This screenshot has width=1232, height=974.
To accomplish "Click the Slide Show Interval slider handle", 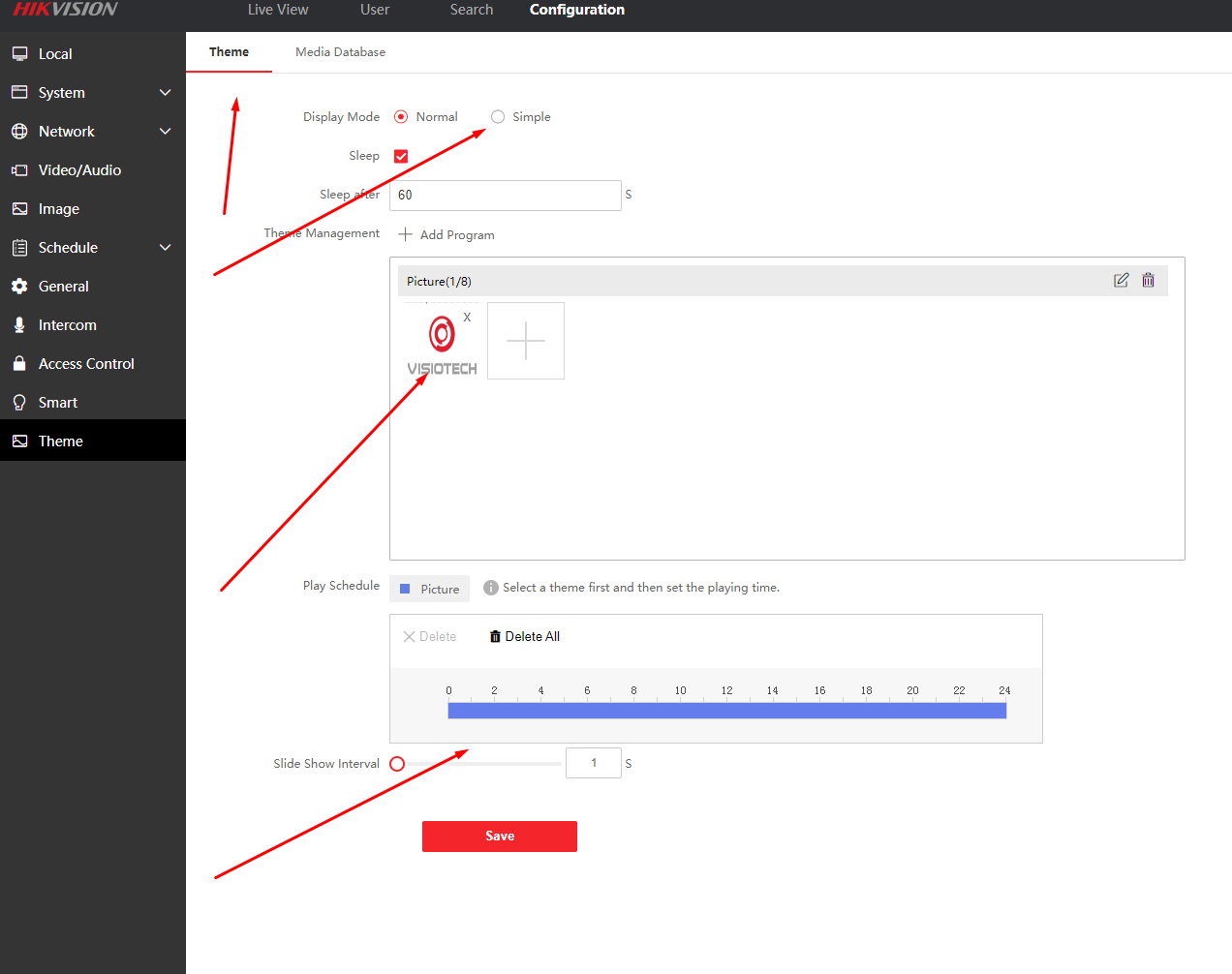I will coord(397,764).
